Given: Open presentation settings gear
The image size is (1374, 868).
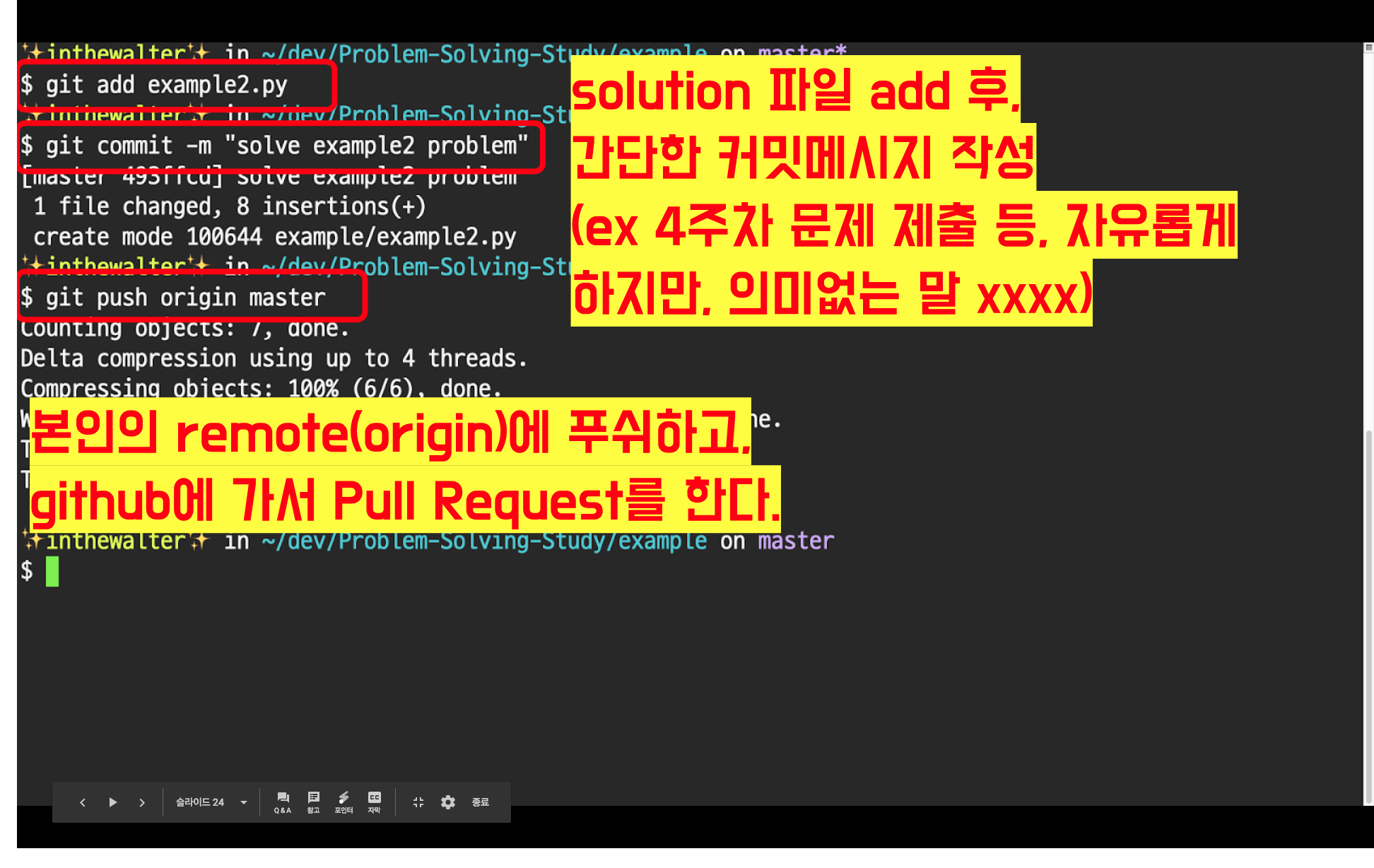Looking at the screenshot, I should (448, 802).
